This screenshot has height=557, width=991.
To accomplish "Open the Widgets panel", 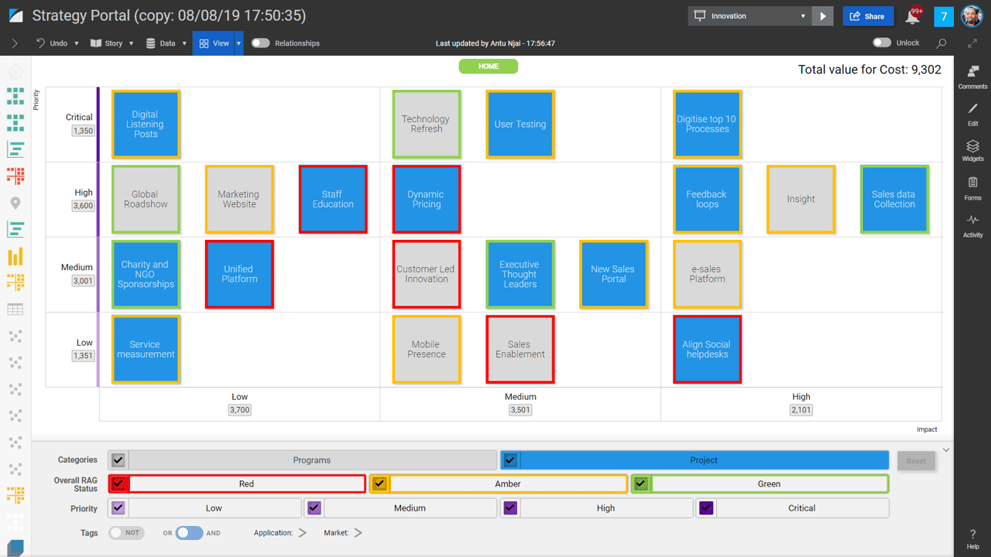I will (972, 150).
